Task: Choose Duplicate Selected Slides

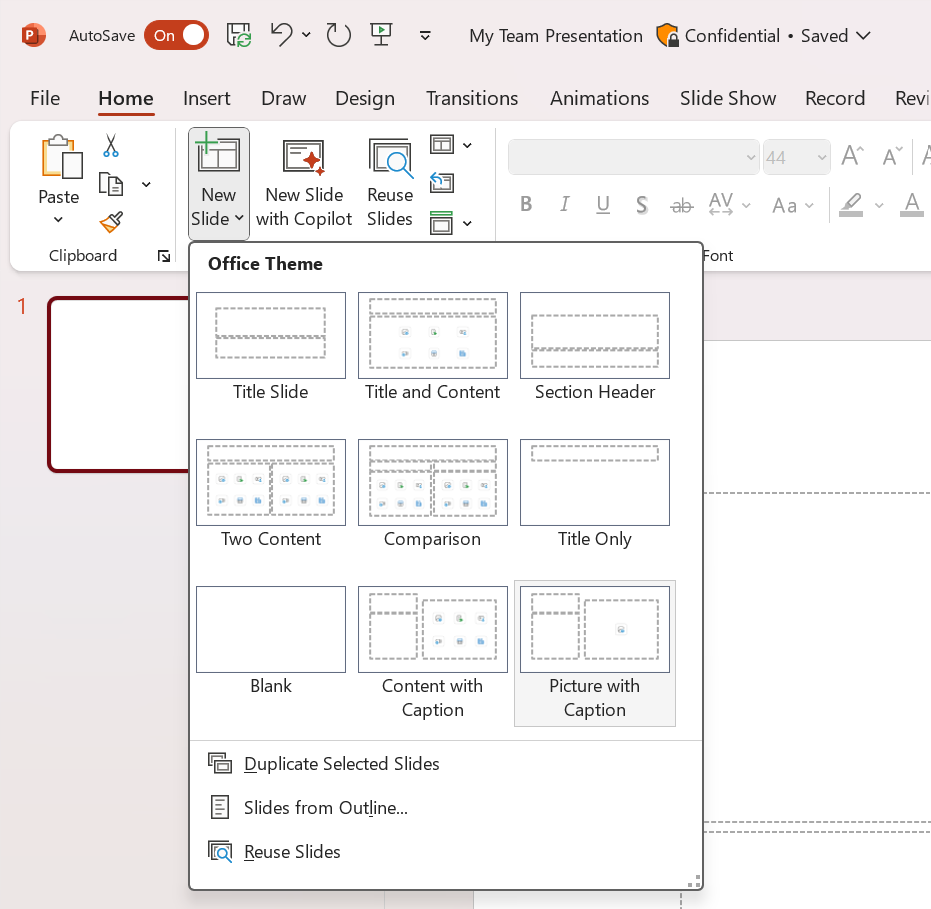Action: click(x=341, y=763)
